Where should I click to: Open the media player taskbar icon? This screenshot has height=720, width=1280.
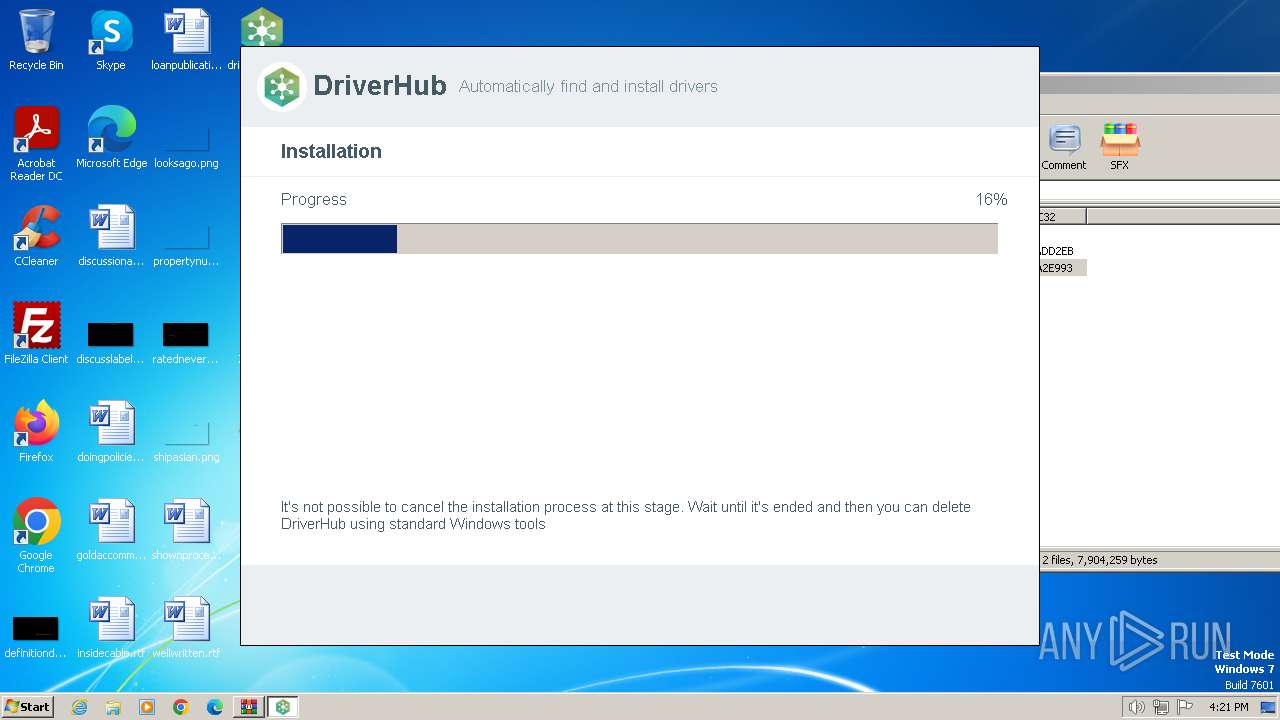point(147,707)
